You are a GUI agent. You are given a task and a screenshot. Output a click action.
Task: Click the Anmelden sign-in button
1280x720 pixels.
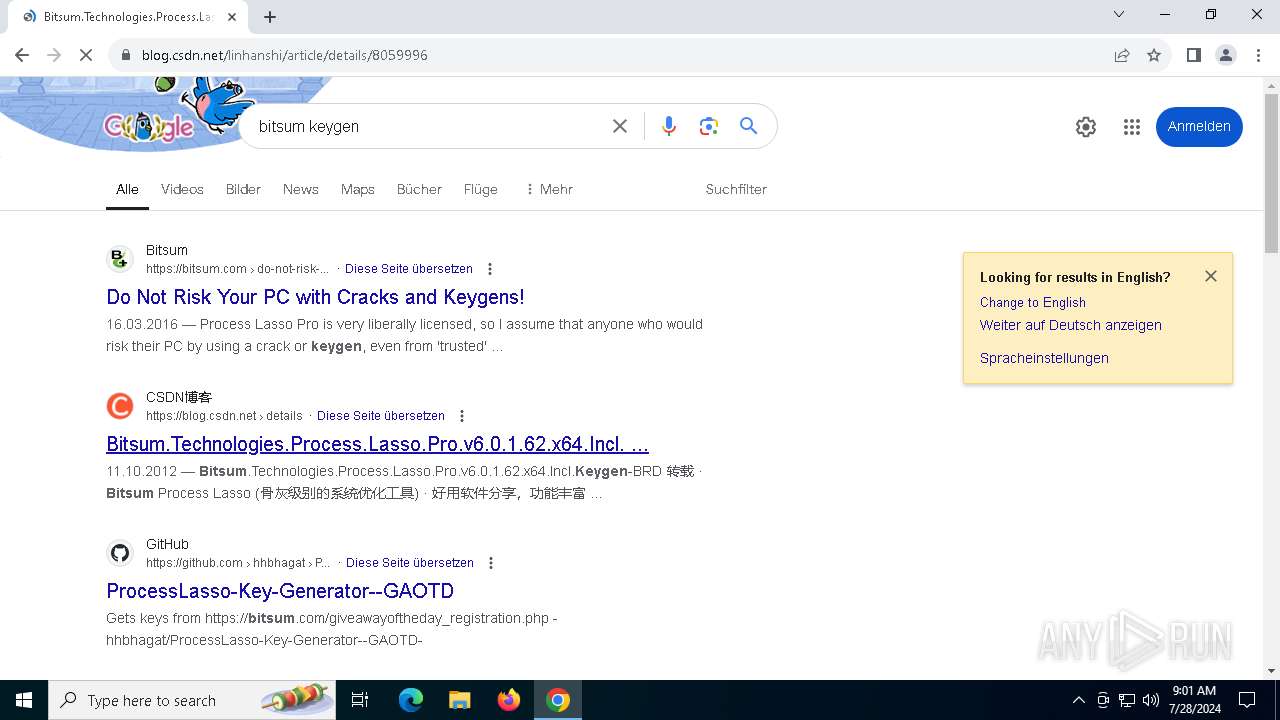coord(1199,127)
